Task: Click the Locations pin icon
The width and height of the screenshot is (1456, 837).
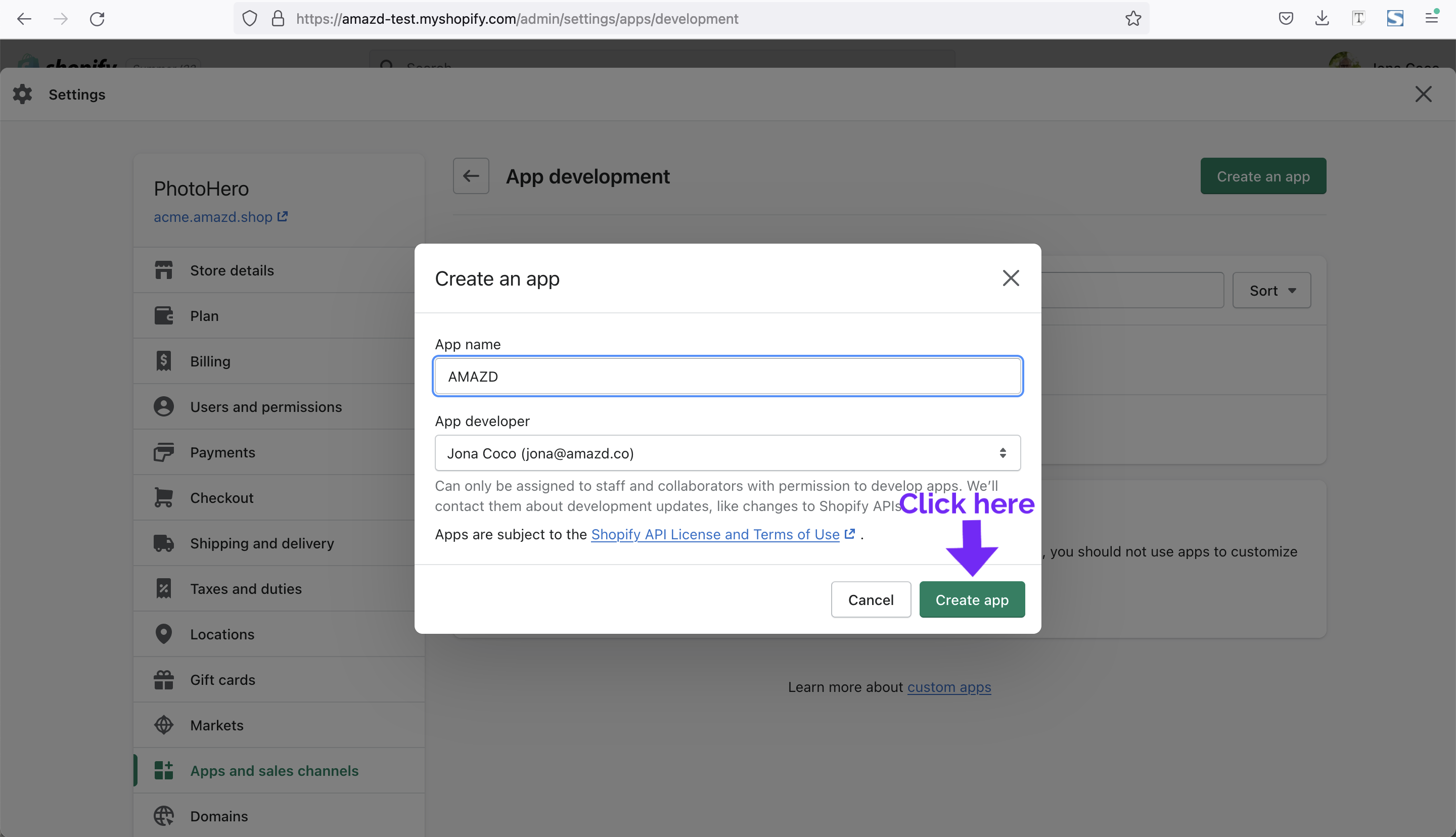Action: (x=164, y=634)
